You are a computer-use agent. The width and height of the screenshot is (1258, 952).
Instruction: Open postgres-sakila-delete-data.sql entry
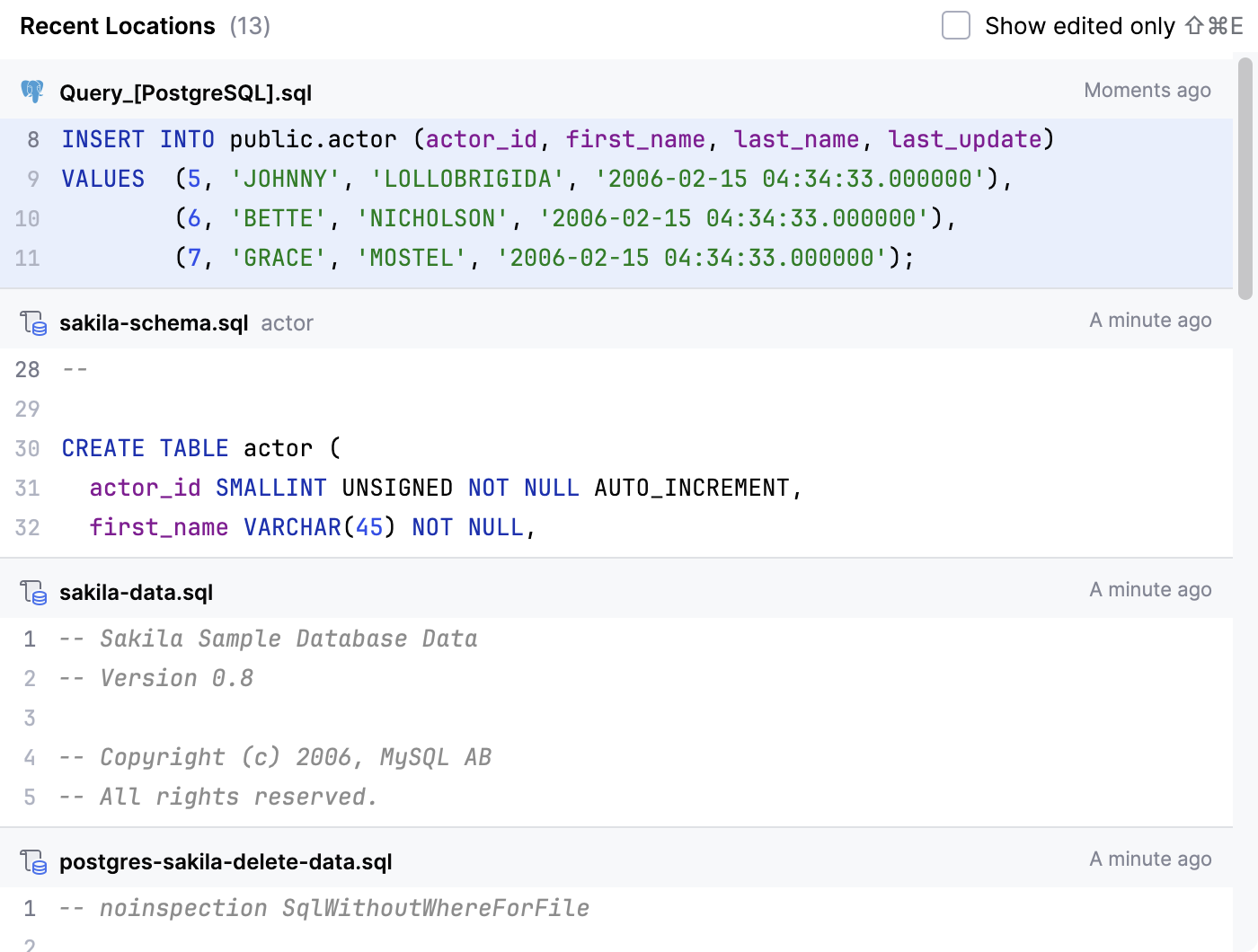[x=226, y=862]
